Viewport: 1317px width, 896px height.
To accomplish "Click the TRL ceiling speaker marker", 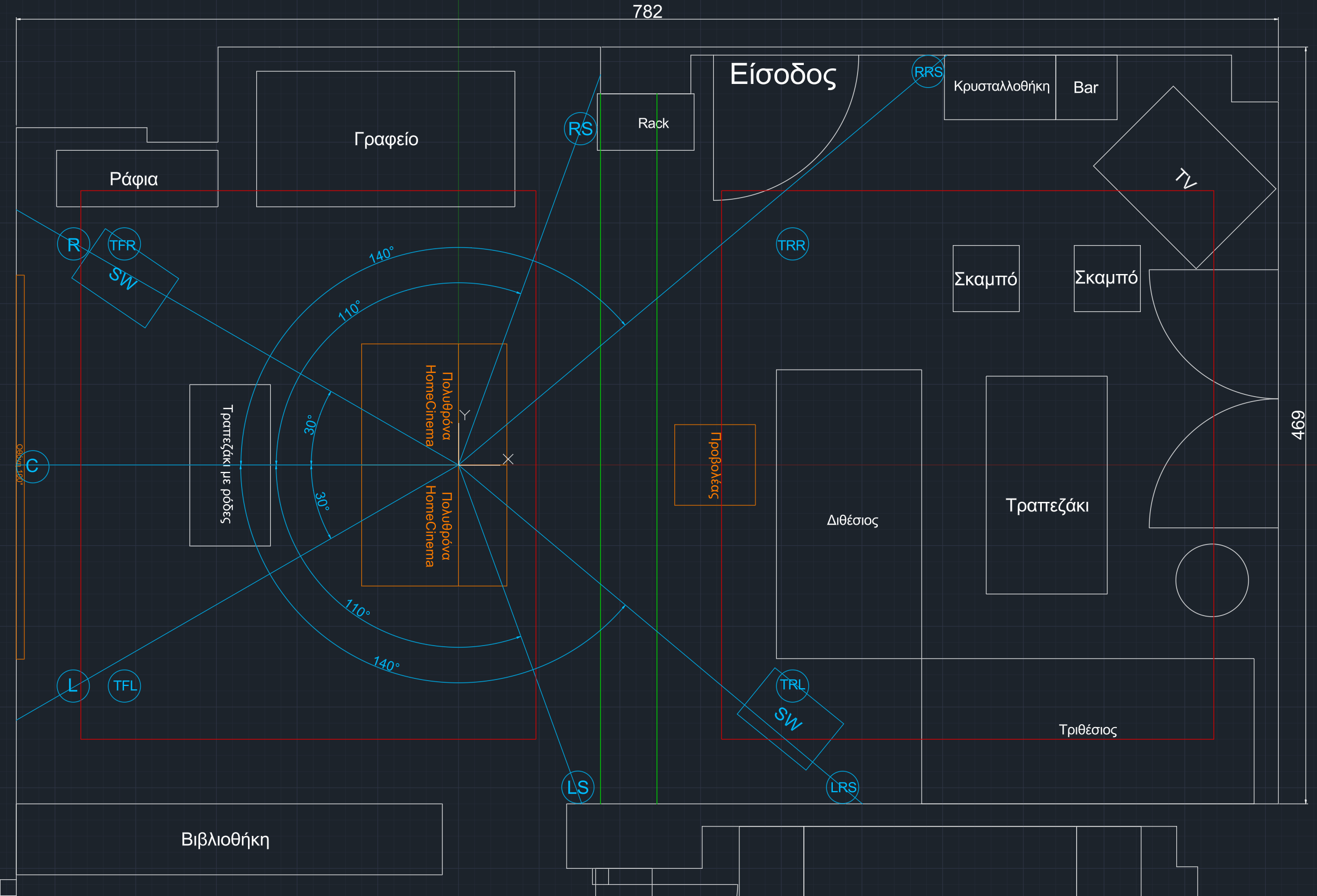I will click(x=792, y=685).
